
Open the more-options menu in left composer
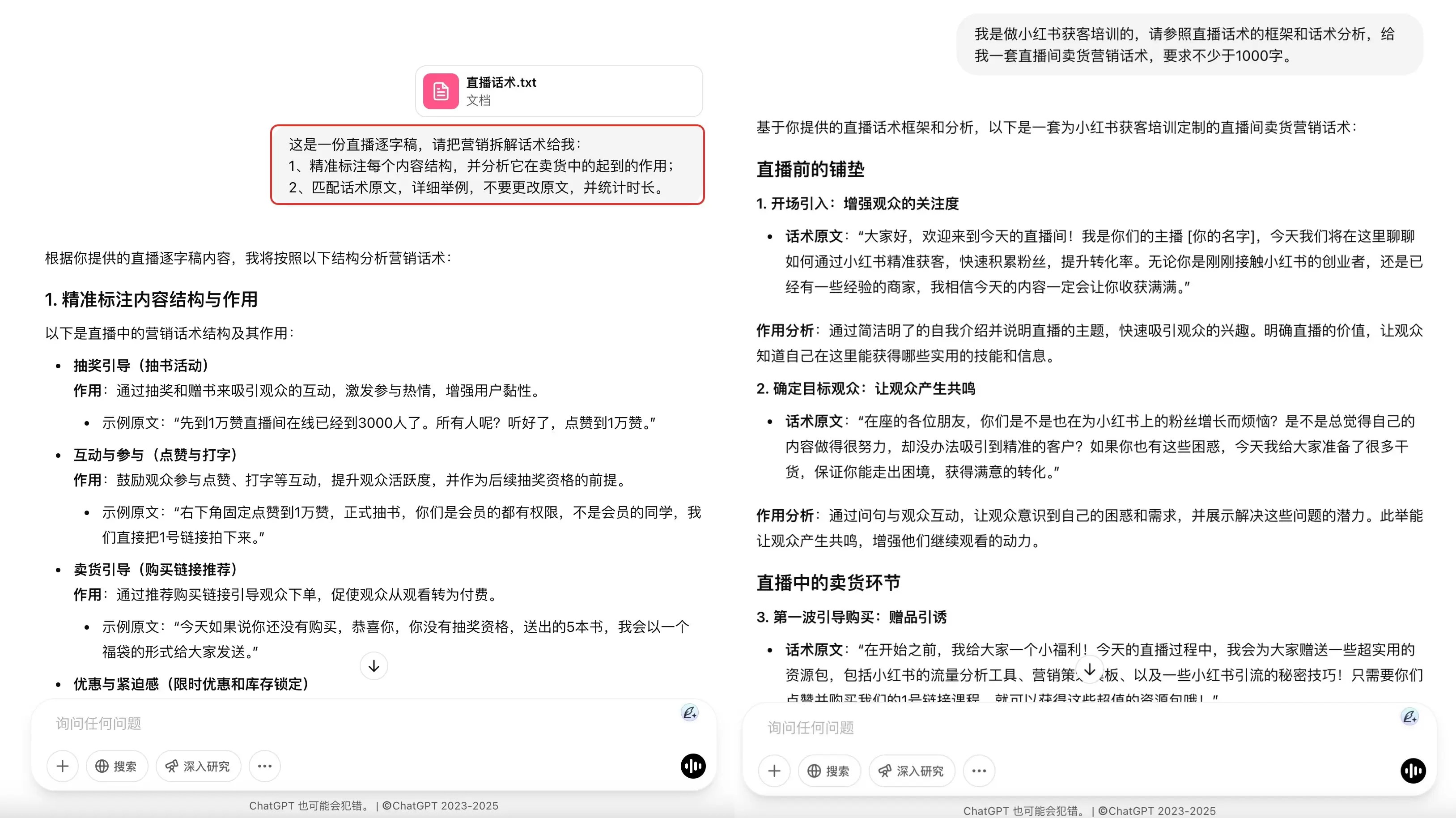264,766
